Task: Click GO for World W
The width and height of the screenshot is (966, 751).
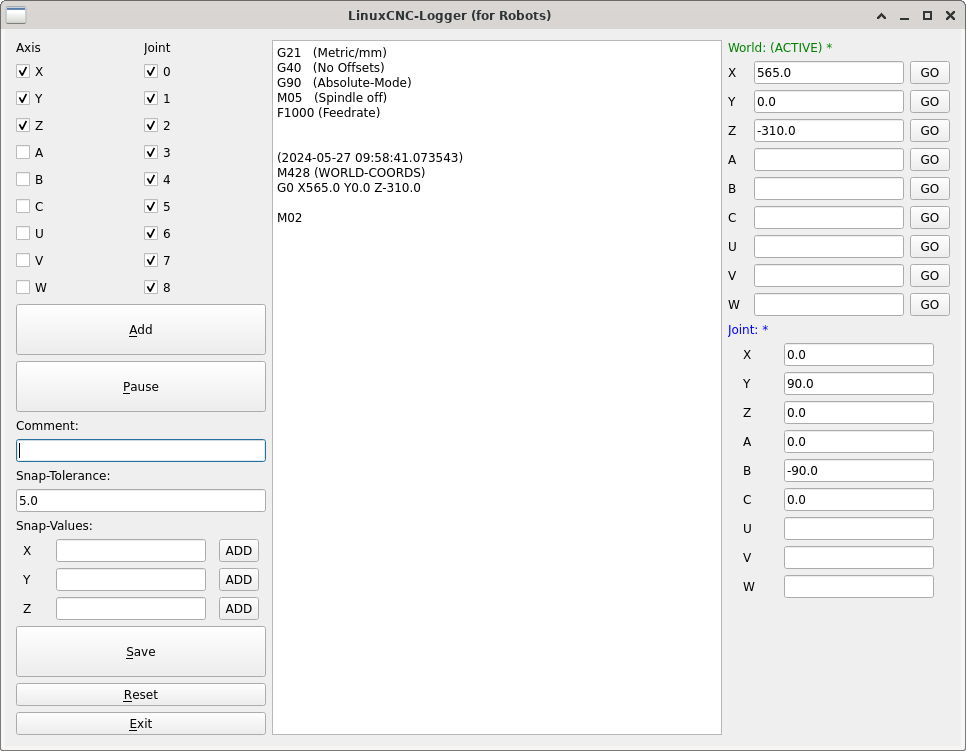Action: coord(930,304)
